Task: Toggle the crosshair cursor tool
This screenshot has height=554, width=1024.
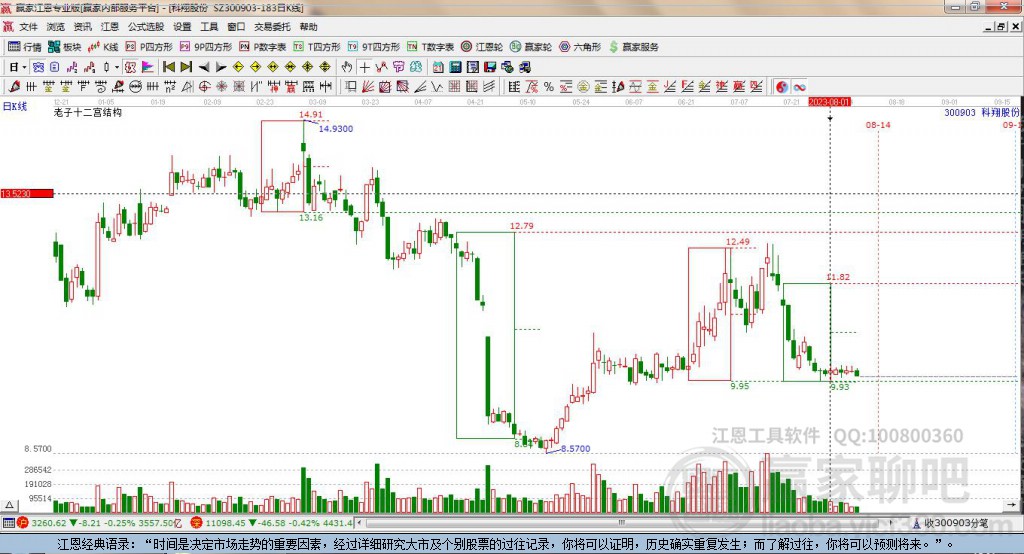Action: tap(364, 67)
